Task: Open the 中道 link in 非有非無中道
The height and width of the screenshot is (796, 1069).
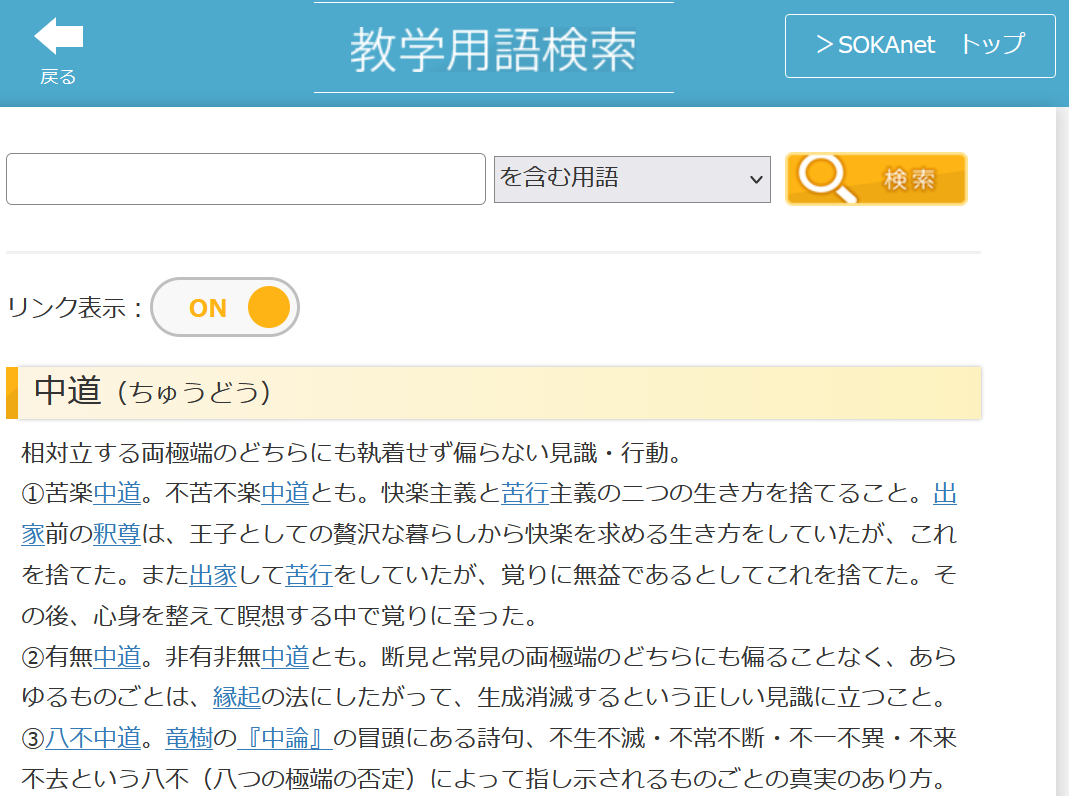Action: 285,657
